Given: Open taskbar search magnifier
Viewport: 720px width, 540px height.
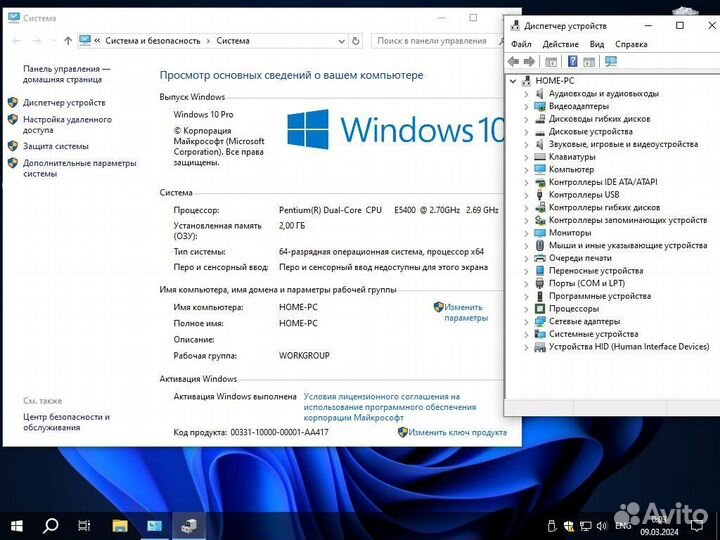Looking at the screenshot, I should (x=50, y=525).
